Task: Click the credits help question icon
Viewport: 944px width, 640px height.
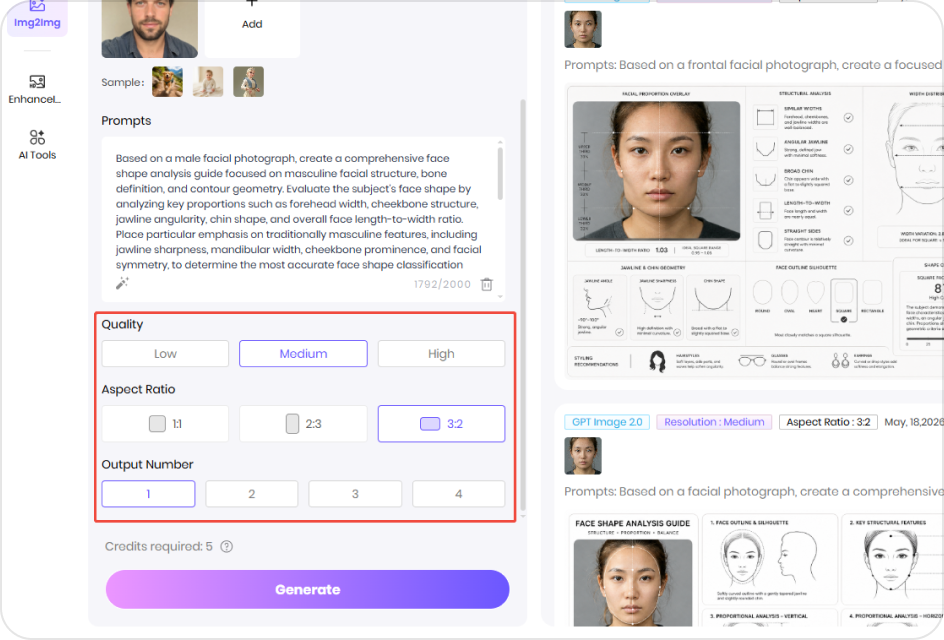Action: pos(226,547)
